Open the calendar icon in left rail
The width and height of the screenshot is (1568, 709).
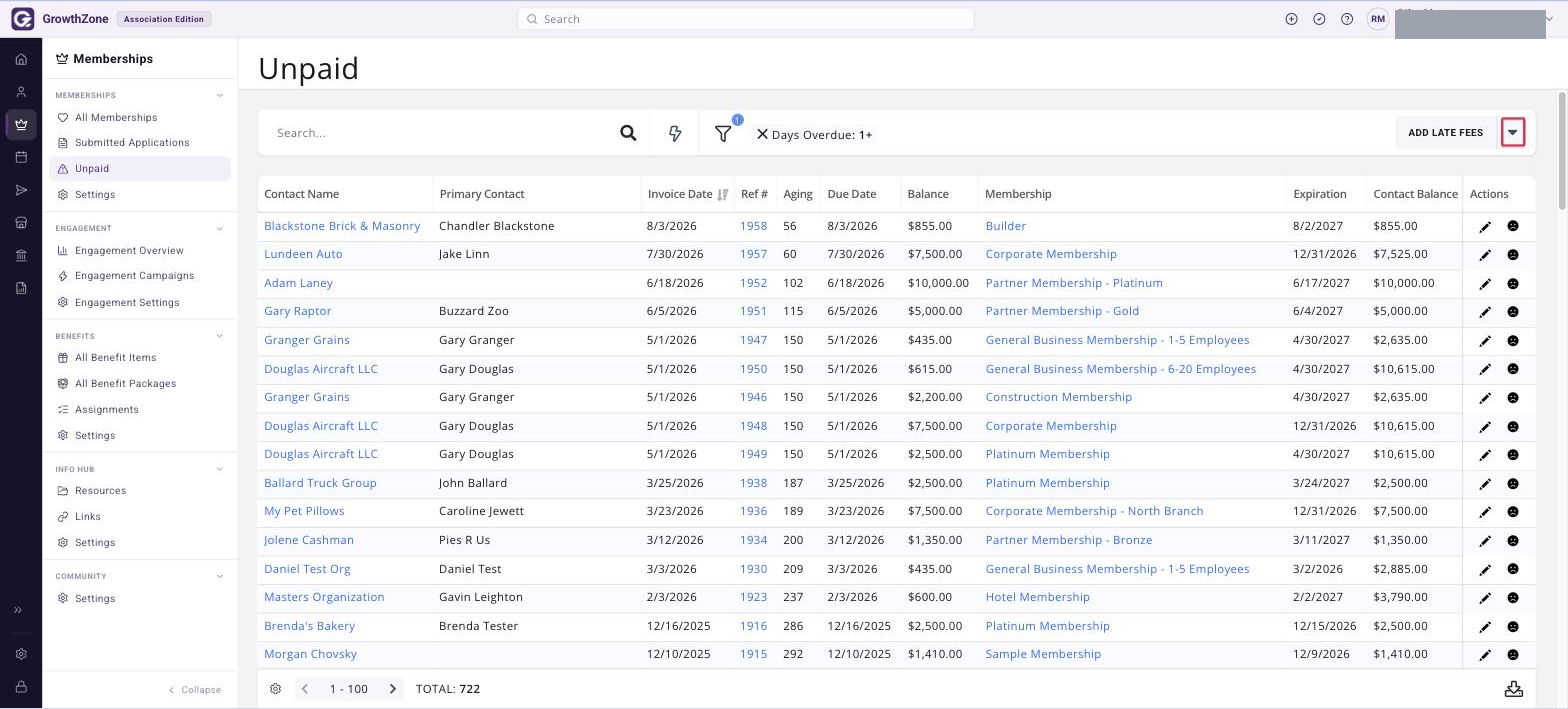(21, 157)
